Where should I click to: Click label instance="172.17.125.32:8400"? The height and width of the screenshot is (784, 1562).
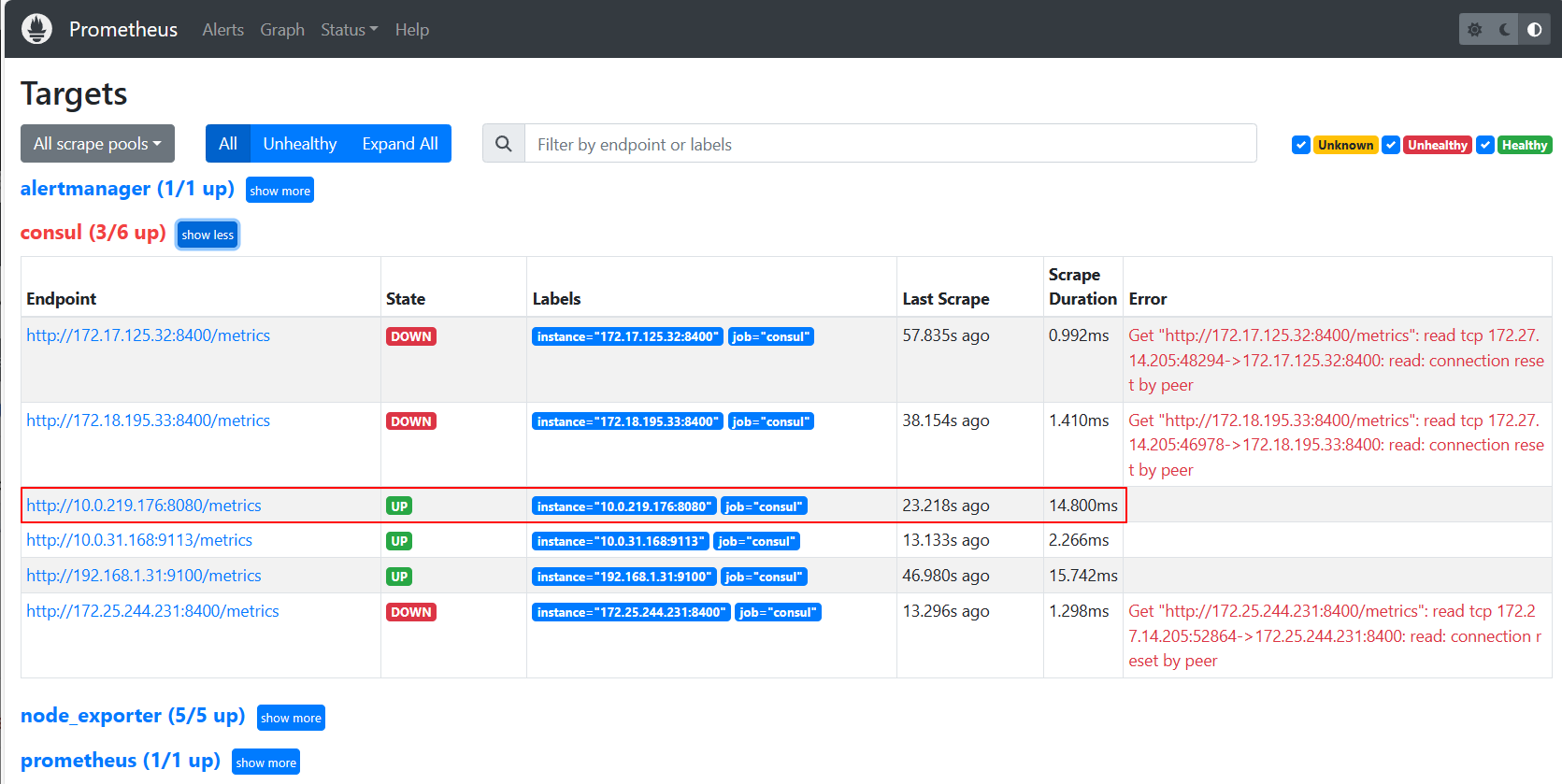pyautogui.click(x=627, y=336)
